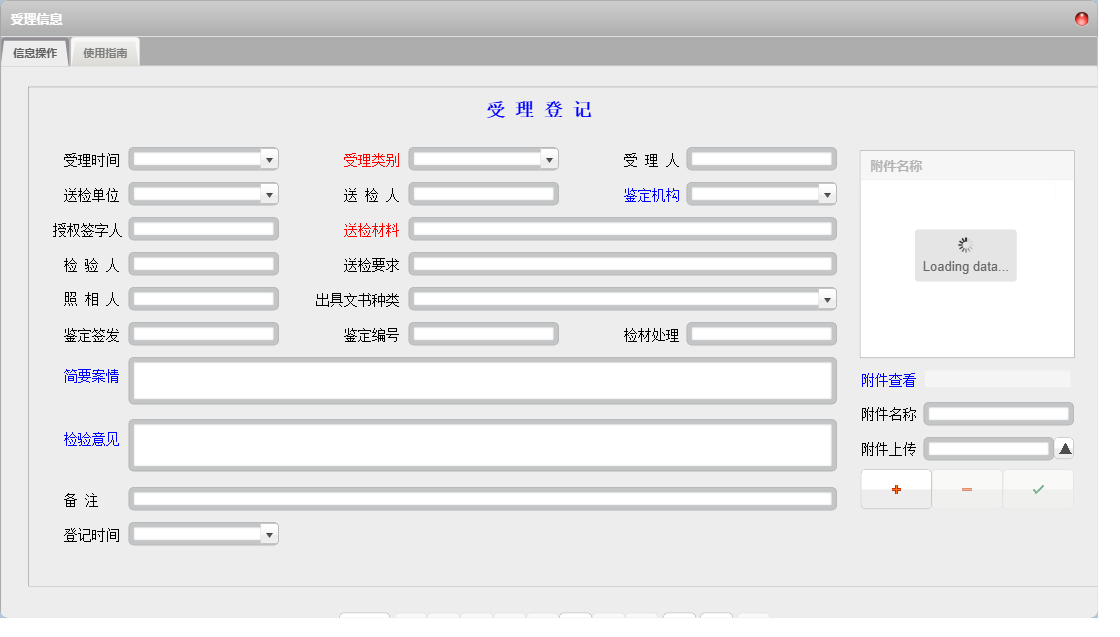Click the orange plus add attachment button
This screenshot has width=1120, height=637.
895,489
